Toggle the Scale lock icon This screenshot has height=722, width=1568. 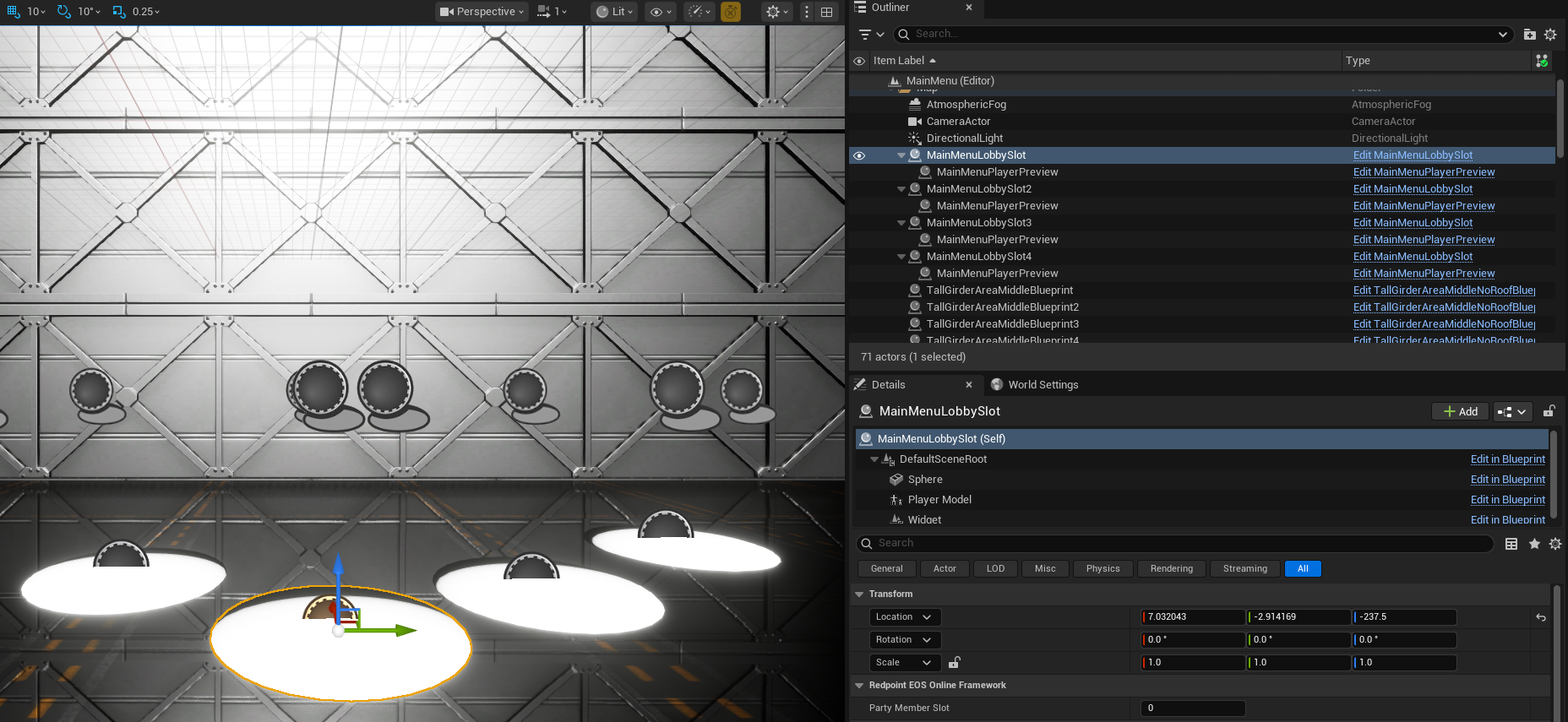pos(955,663)
